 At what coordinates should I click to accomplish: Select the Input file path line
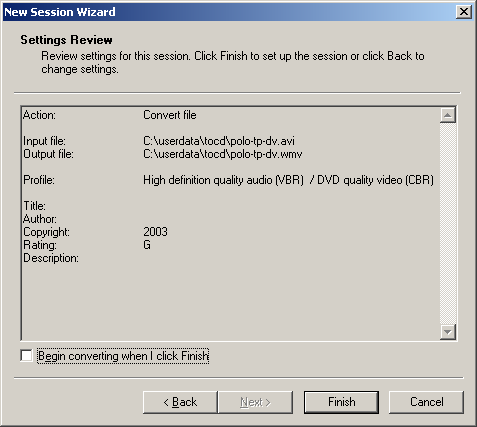click(x=159, y=141)
